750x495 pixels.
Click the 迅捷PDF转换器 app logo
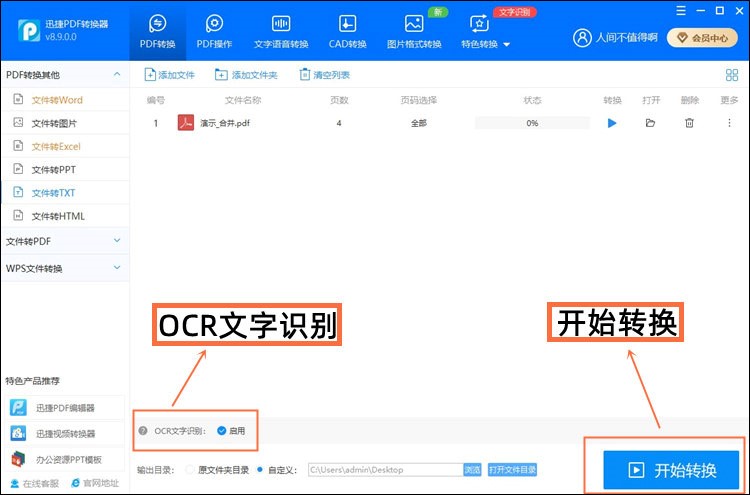29,30
